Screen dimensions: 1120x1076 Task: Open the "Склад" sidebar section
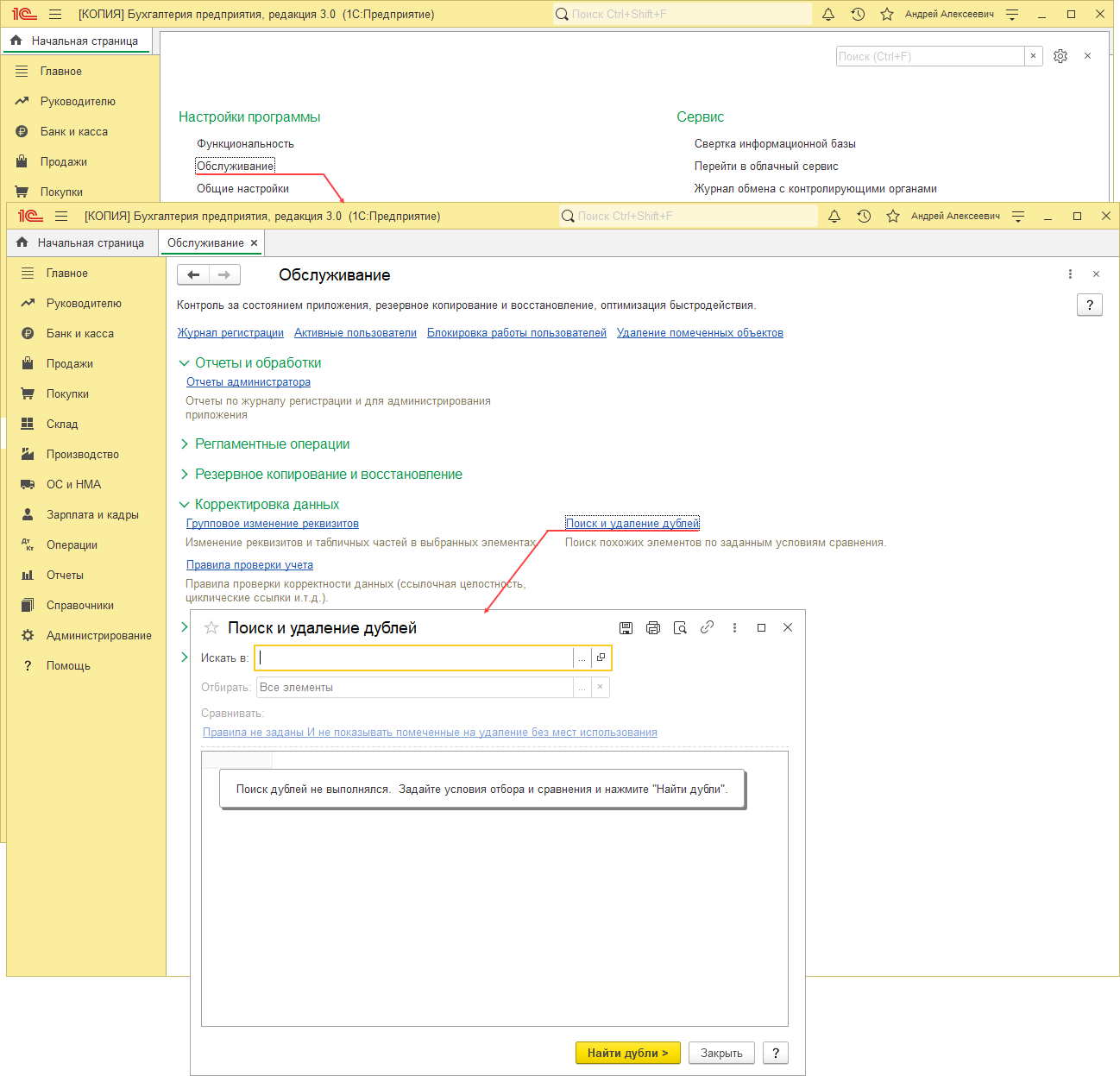(62, 425)
